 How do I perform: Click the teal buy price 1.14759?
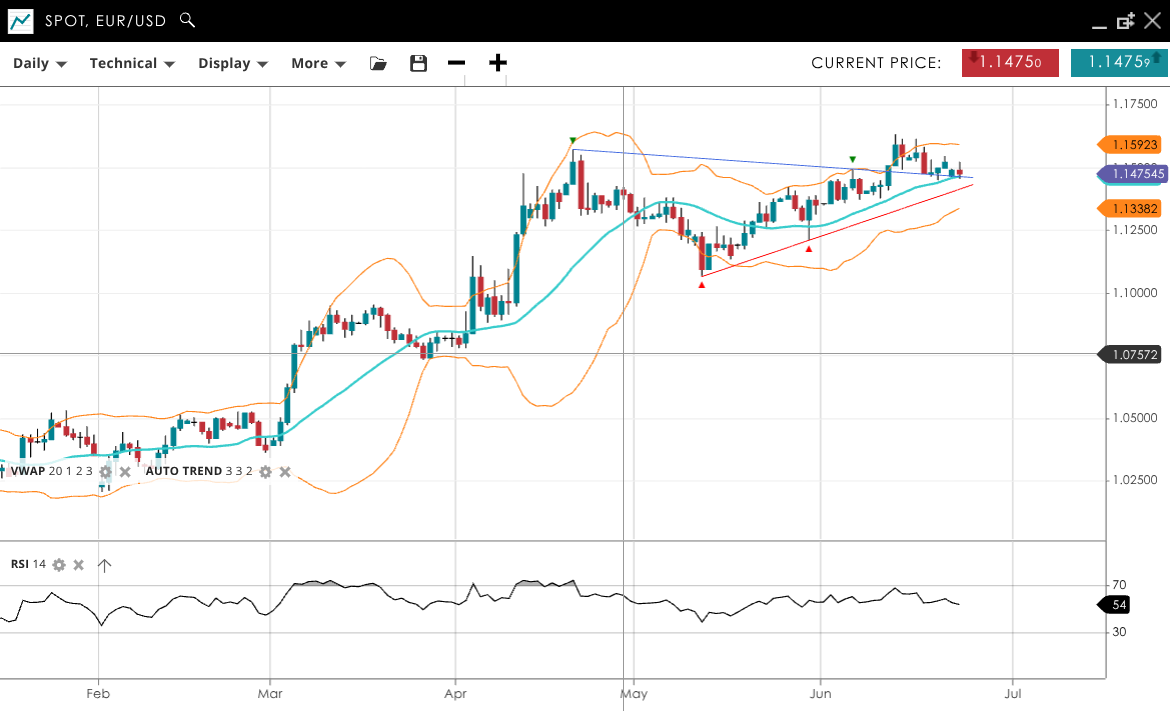point(1118,62)
